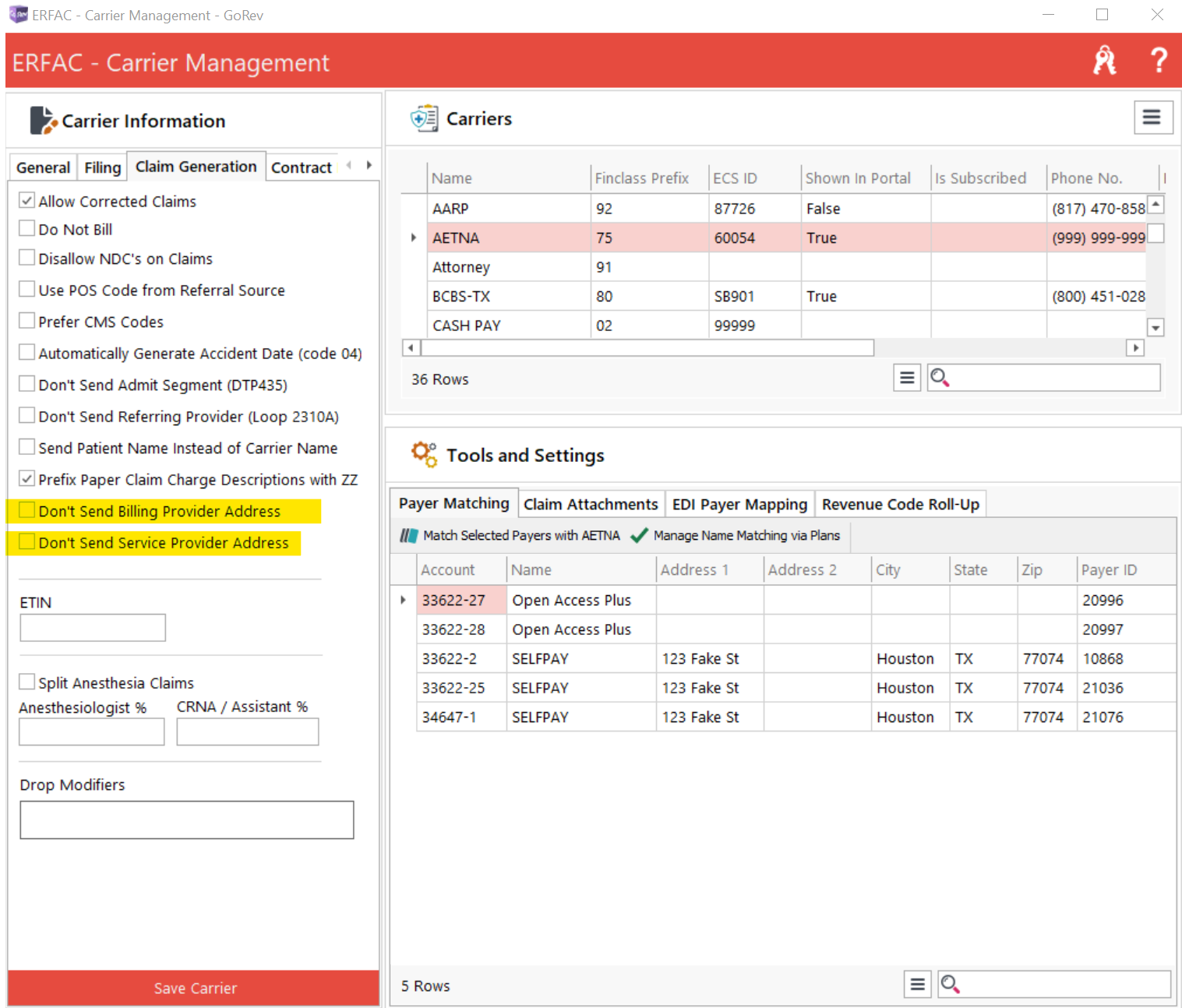This screenshot has width=1182, height=1008.
Task: Click the Save Carrier button
Action: 194,988
